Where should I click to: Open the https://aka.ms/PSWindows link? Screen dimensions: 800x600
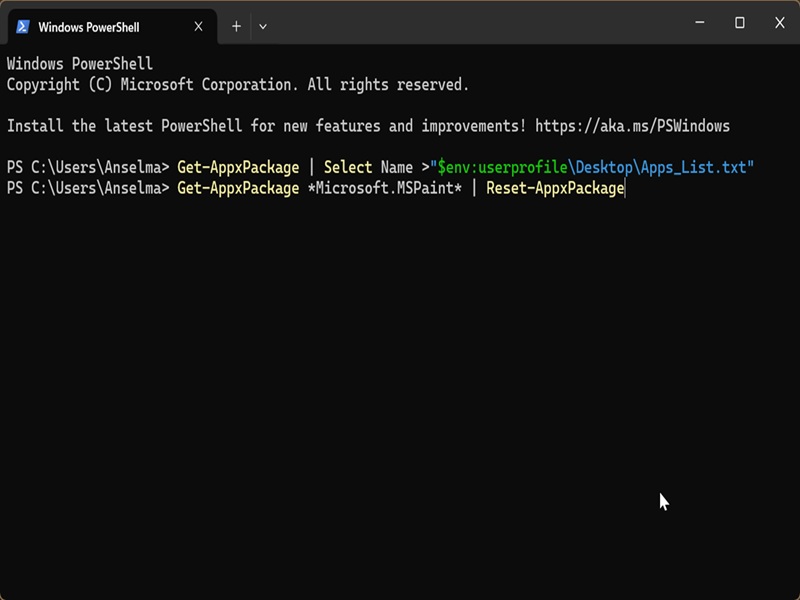[x=632, y=126]
